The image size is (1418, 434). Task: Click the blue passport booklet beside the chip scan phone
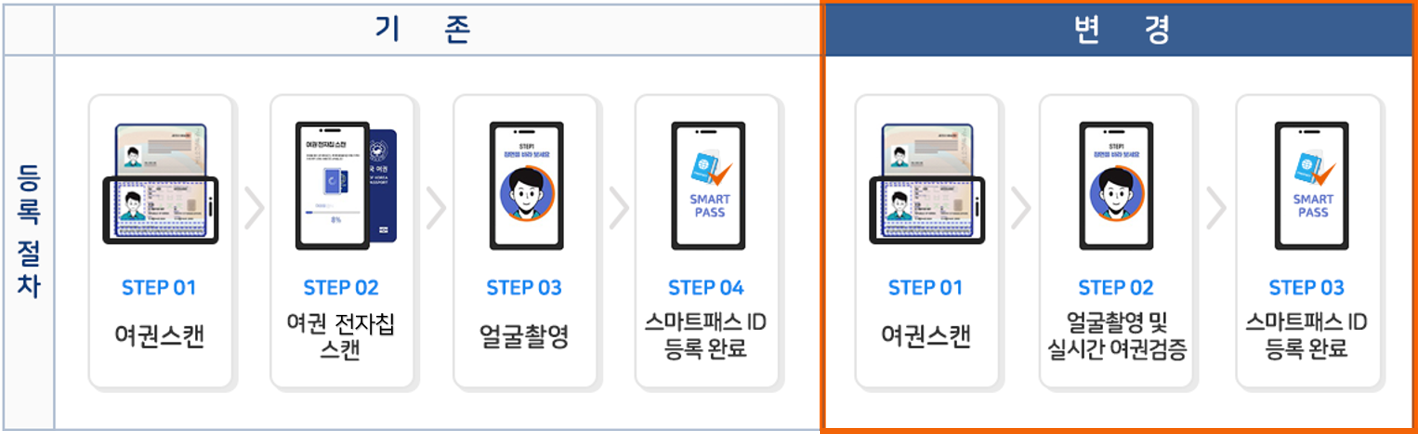click(x=380, y=186)
